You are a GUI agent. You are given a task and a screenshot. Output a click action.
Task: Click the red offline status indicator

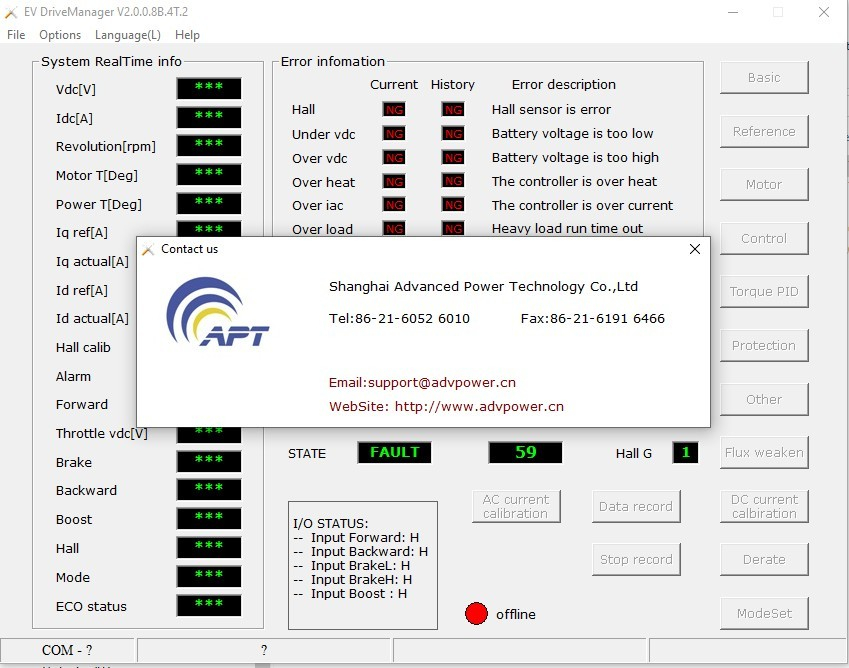click(x=476, y=614)
